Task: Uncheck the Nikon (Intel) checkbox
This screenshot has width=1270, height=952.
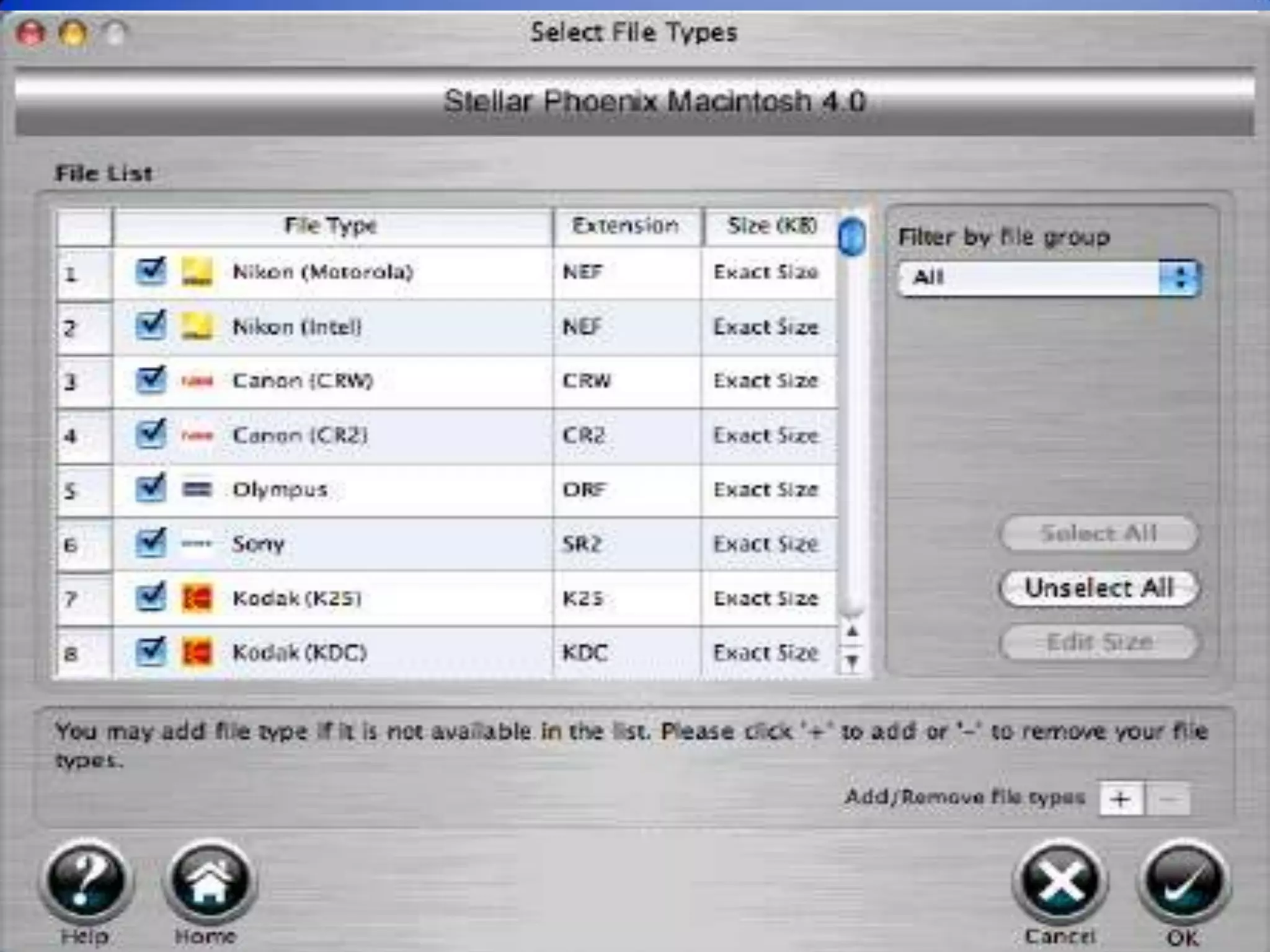Action: coord(151,326)
